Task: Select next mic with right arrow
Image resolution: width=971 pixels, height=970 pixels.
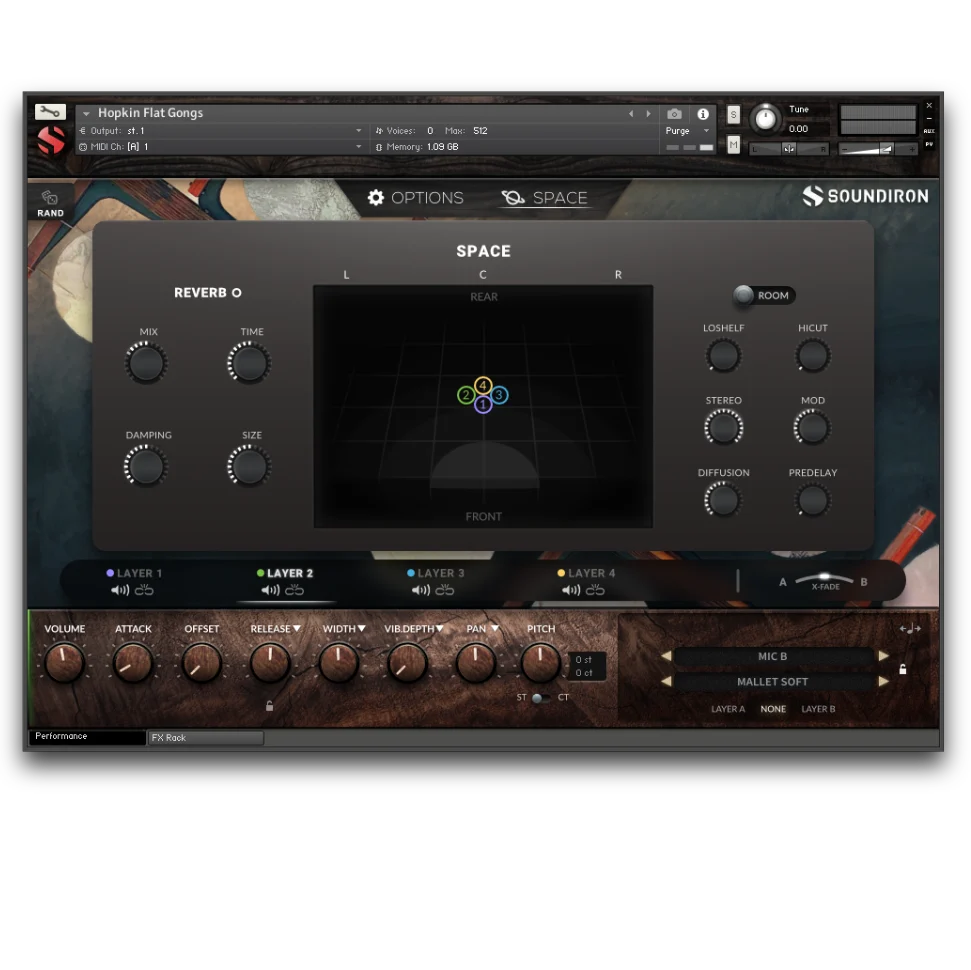Action: point(884,656)
